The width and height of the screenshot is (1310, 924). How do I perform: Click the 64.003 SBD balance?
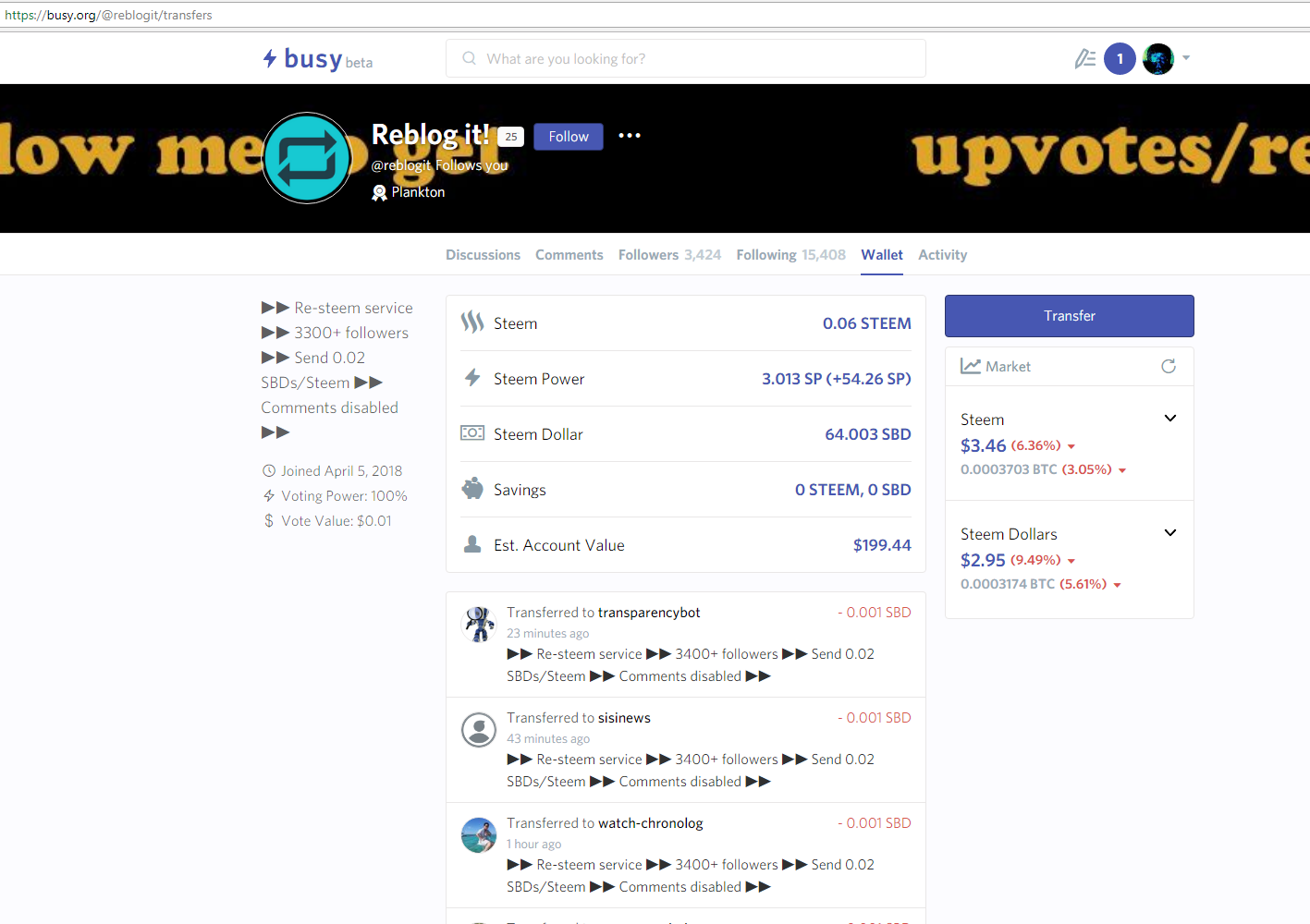point(868,434)
